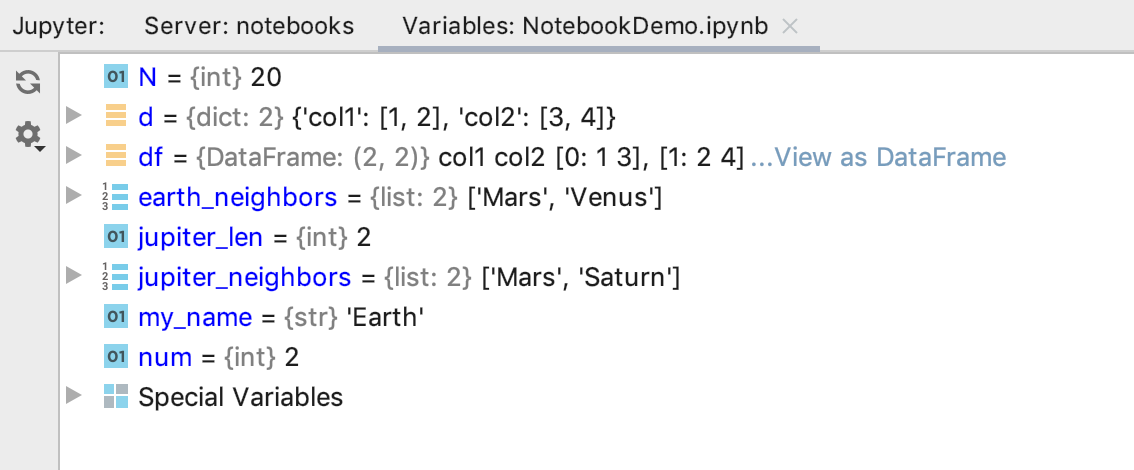This screenshot has height=470, width=1134.
Task: Click the DataFrame icon beside df
Action: (x=116, y=156)
